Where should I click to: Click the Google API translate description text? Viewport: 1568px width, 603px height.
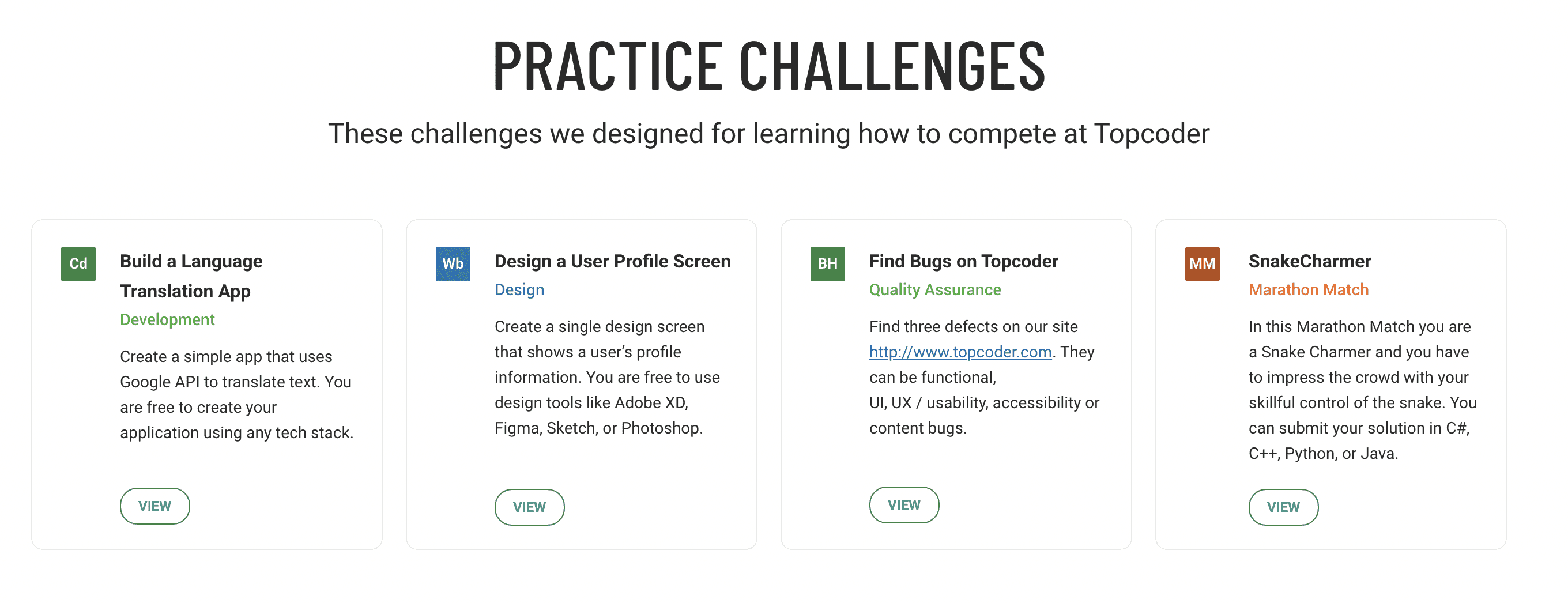(x=237, y=394)
